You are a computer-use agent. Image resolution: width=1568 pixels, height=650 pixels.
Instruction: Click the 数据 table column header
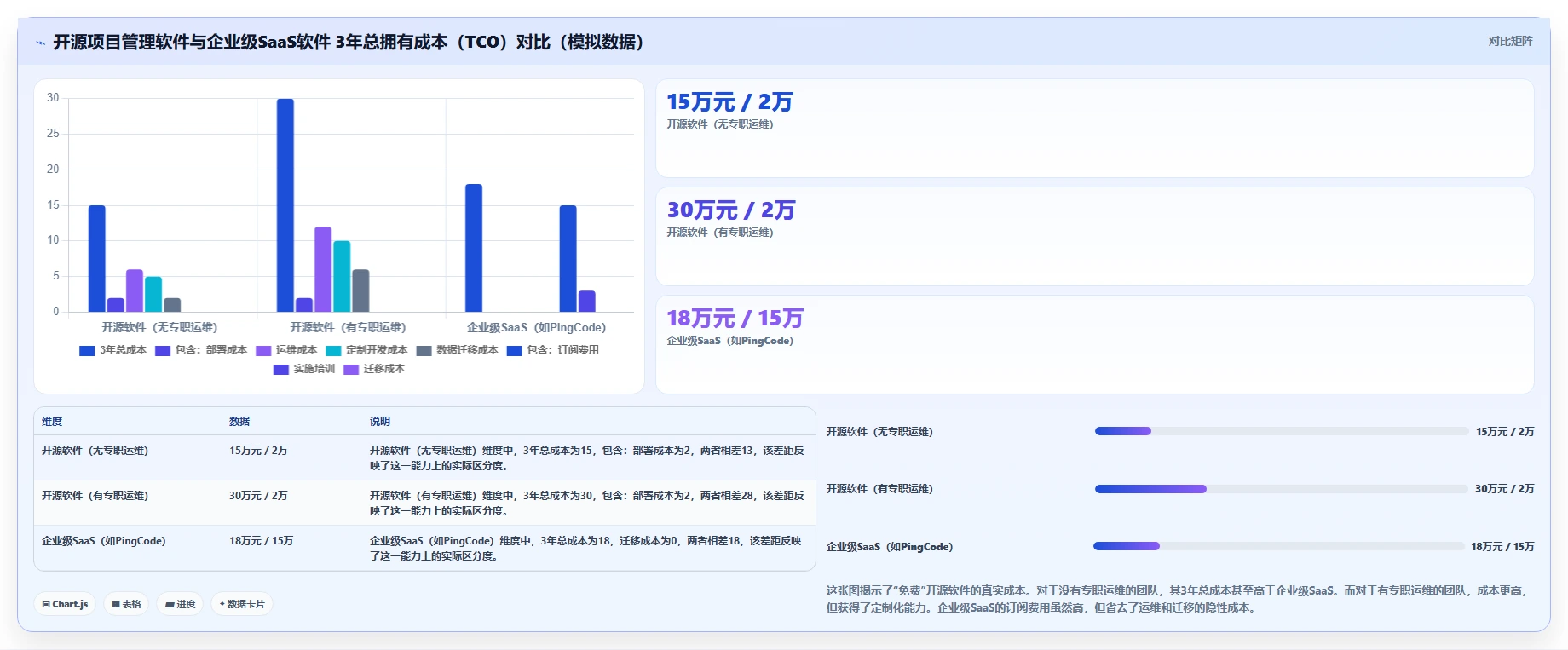pyautogui.click(x=239, y=422)
